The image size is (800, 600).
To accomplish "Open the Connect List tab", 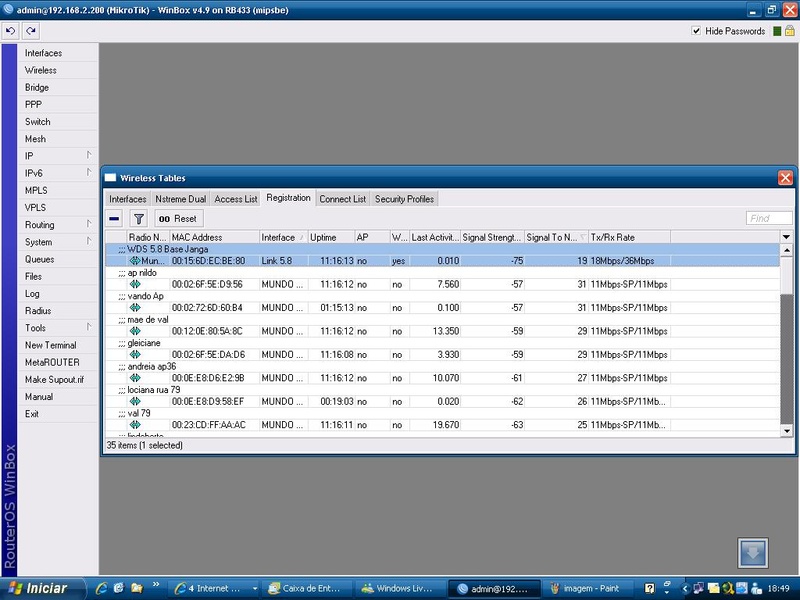I will click(x=342, y=199).
